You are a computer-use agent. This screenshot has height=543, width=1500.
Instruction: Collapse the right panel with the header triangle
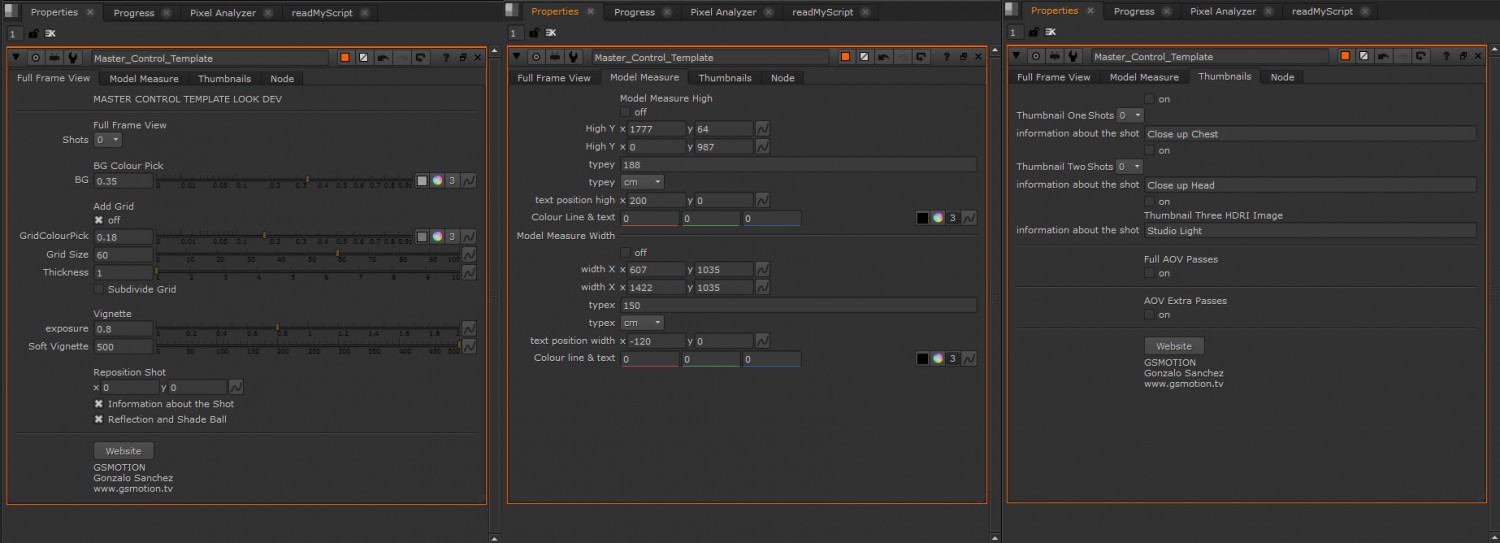pyautogui.click(x=1016, y=57)
